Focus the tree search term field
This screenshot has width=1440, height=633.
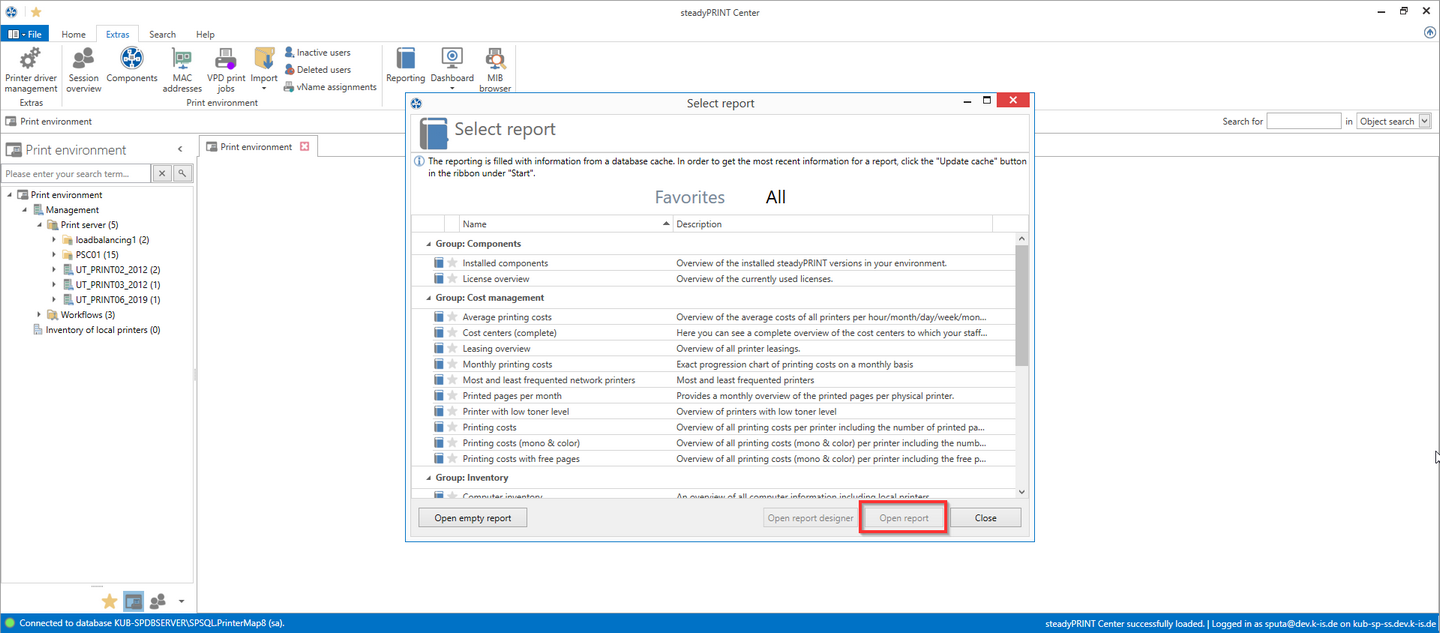pyautogui.click(x=77, y=174)
